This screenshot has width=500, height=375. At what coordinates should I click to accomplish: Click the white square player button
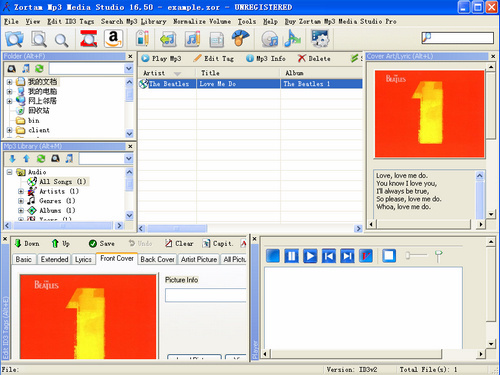[389, 256]
